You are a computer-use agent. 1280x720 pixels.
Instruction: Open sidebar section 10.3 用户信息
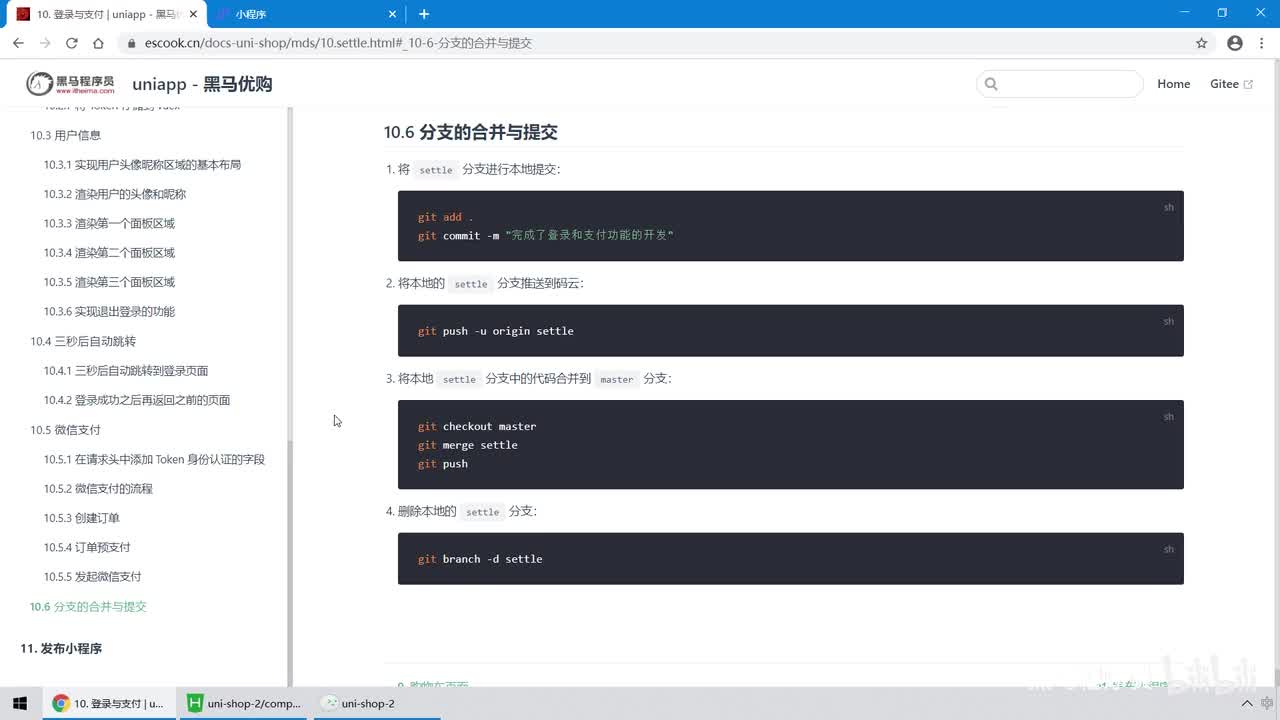pos(65,135)
